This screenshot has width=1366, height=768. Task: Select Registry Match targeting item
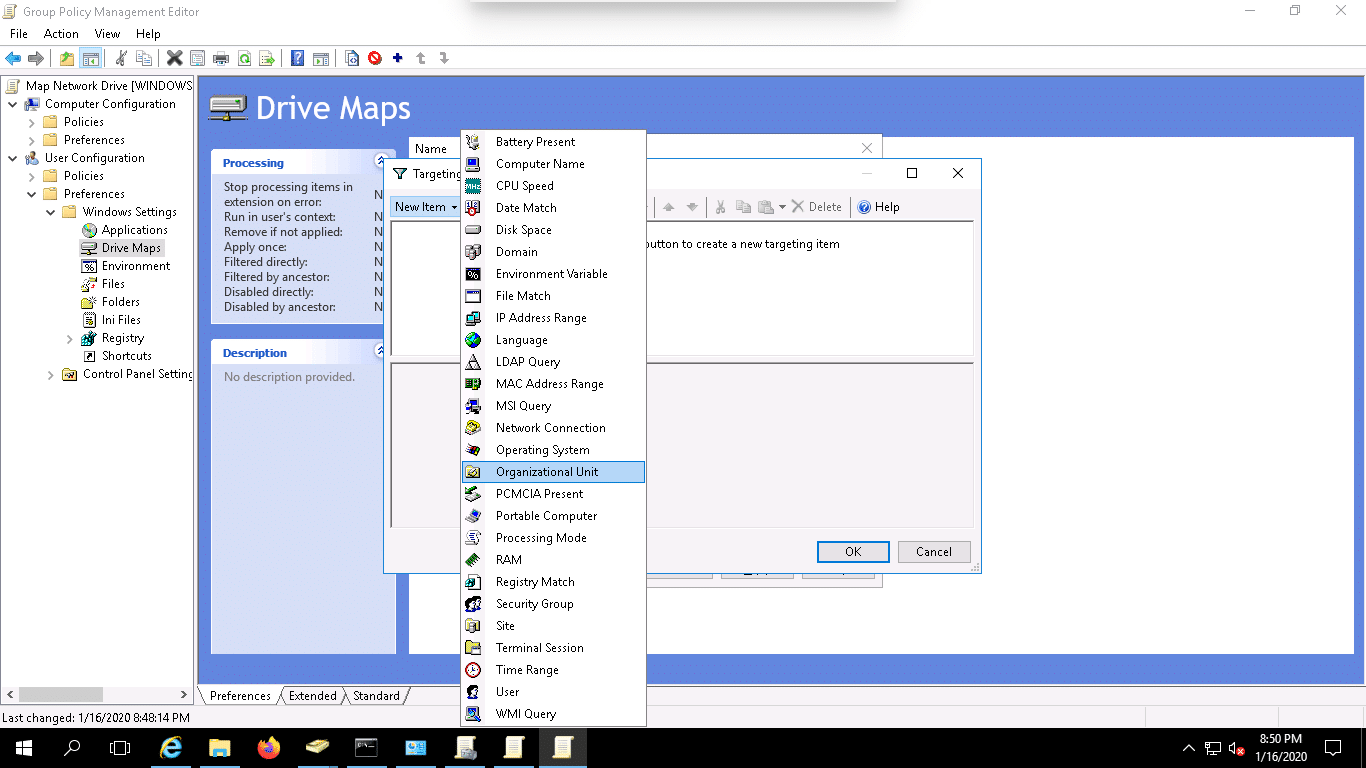(553, 582)
